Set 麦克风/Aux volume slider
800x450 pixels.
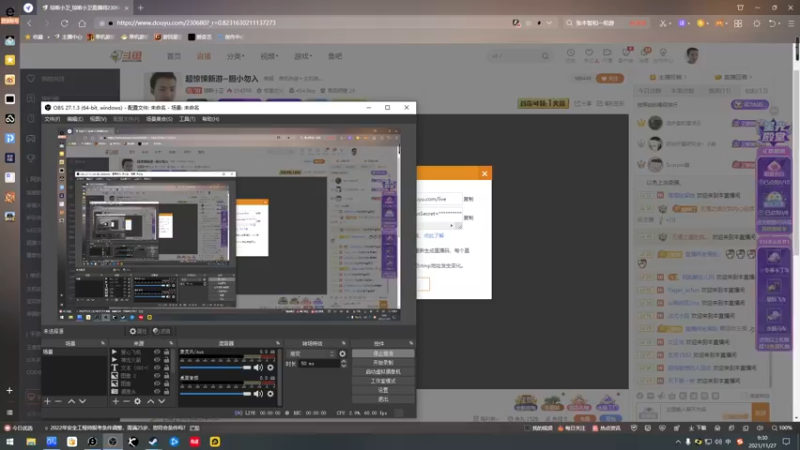[215, 367]
